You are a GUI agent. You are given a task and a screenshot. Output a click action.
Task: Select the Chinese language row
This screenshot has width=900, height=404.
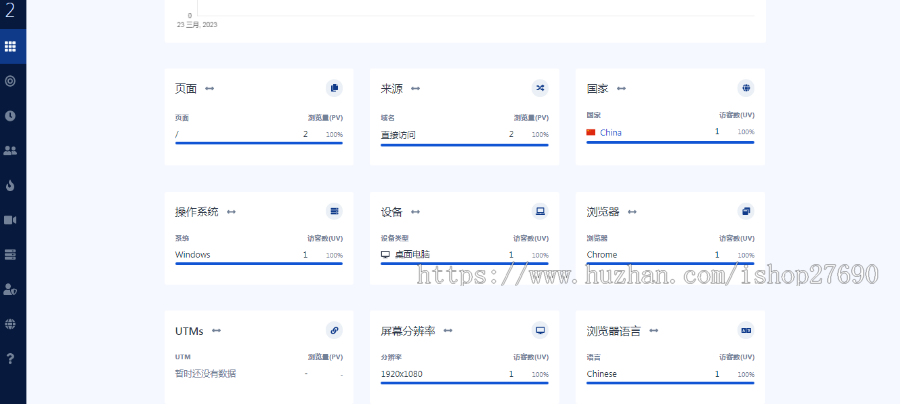coord(670,375)
